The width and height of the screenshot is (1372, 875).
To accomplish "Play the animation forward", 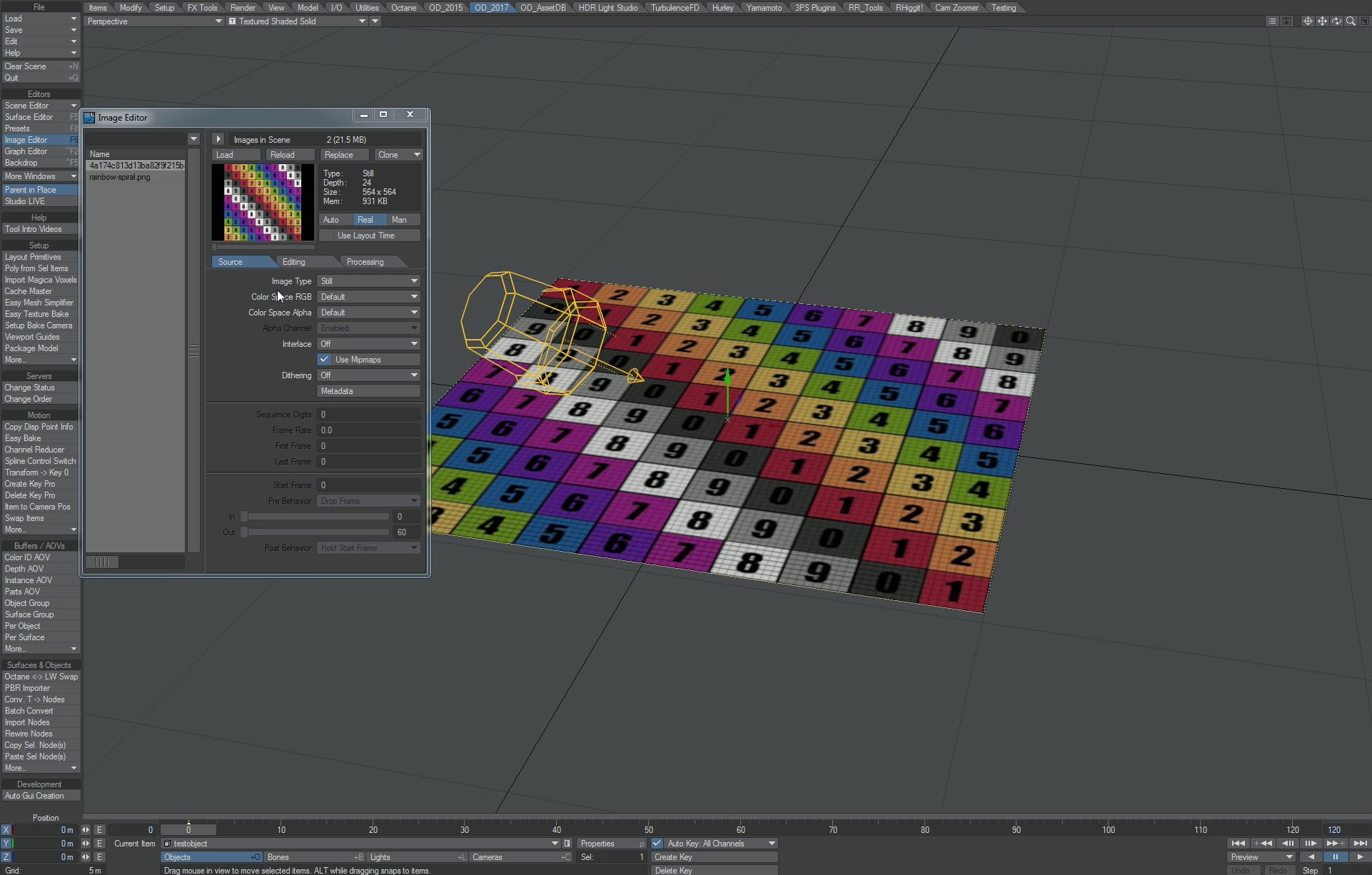I will point(1359,857).
